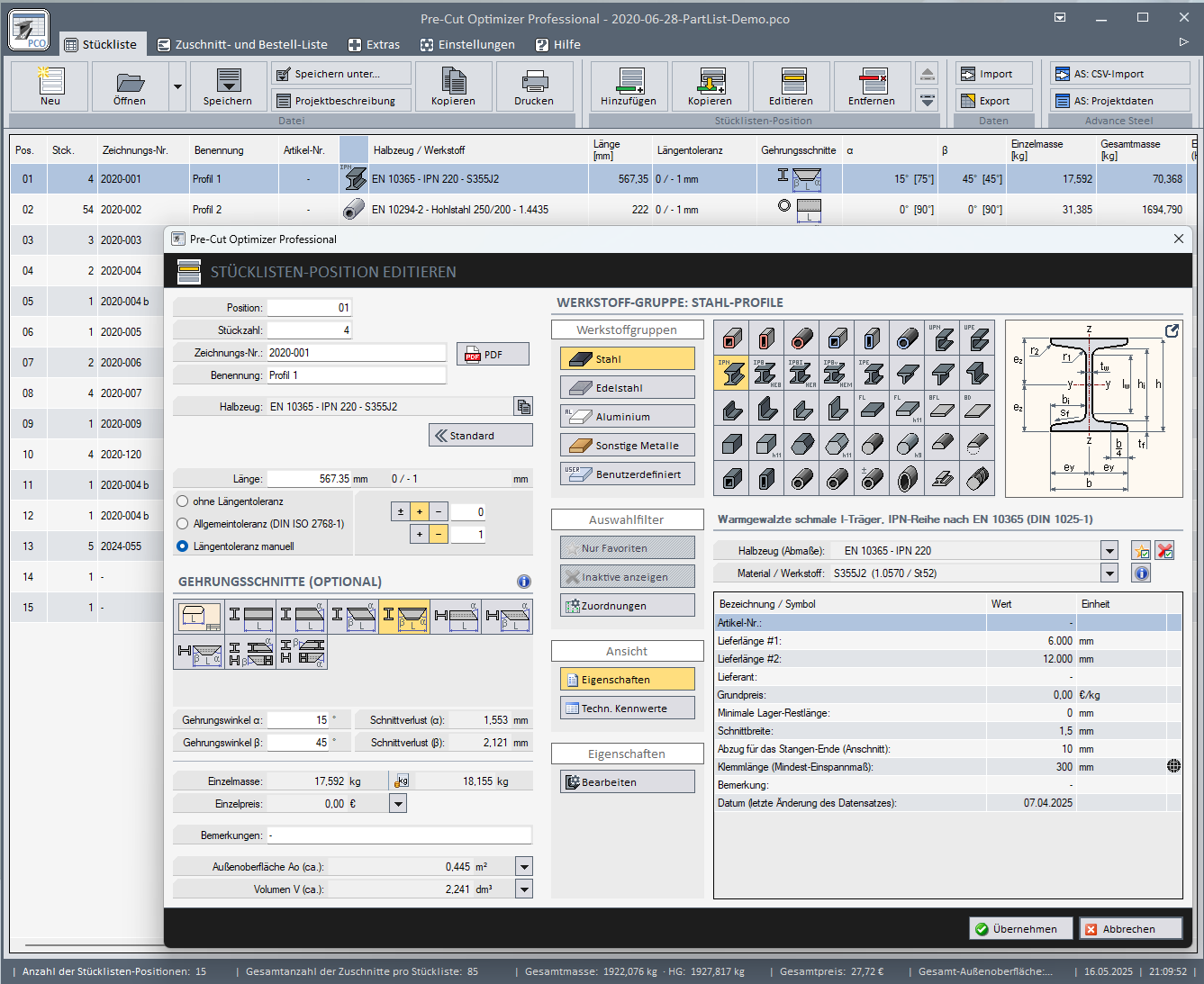
Task: Open title bar ribbon options dropdown
Action: [1060, 18]
